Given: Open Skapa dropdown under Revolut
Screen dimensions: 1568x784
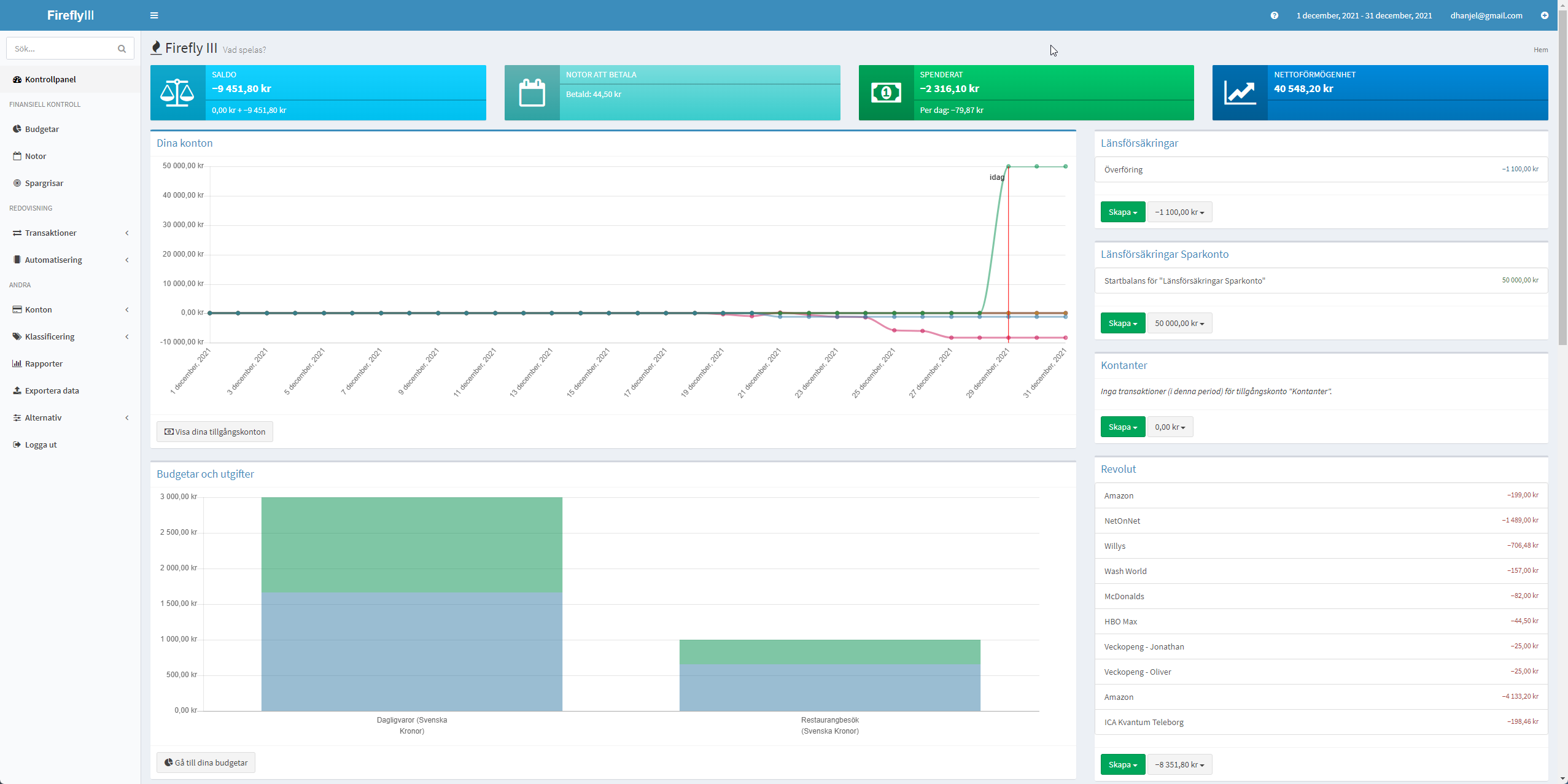Looking at the screenshot, I should 1122,764.
